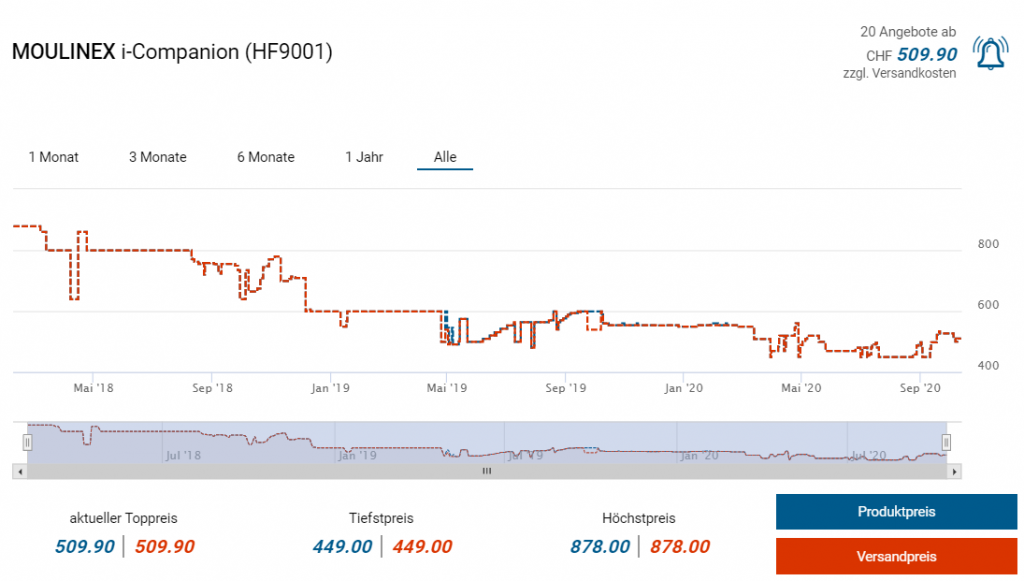Show the 1 Jahr price history
The image size is (1024, 581).
click(364, 157)
